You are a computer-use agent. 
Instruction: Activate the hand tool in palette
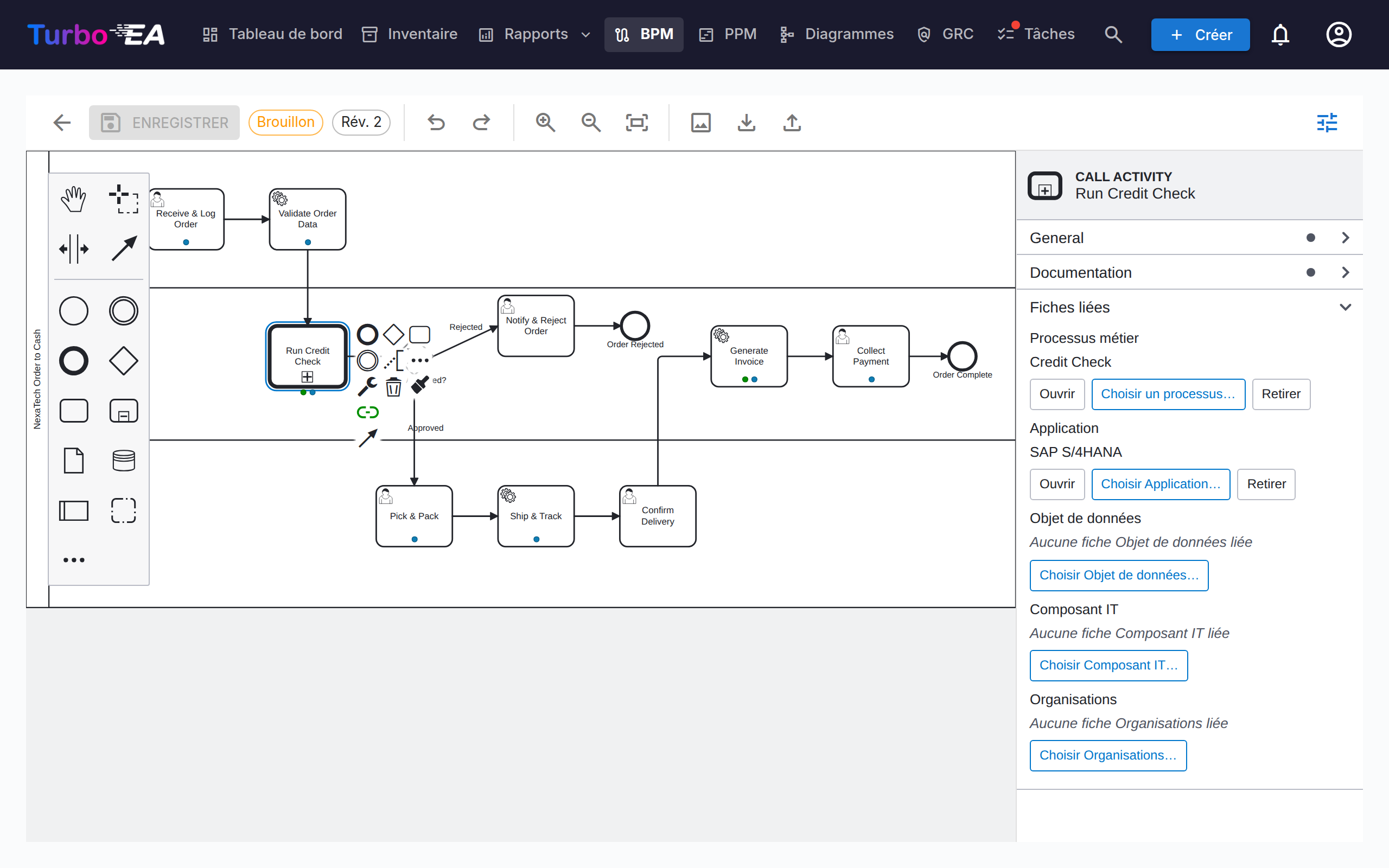[x=73, y=199]
